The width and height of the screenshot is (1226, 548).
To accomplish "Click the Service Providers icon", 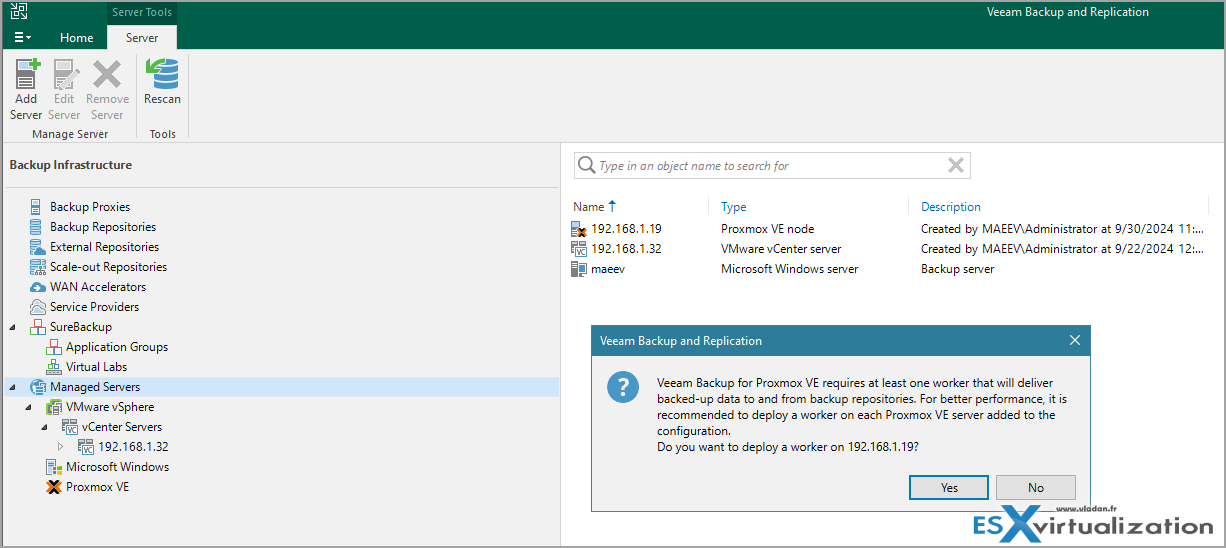I will [38, 307].
